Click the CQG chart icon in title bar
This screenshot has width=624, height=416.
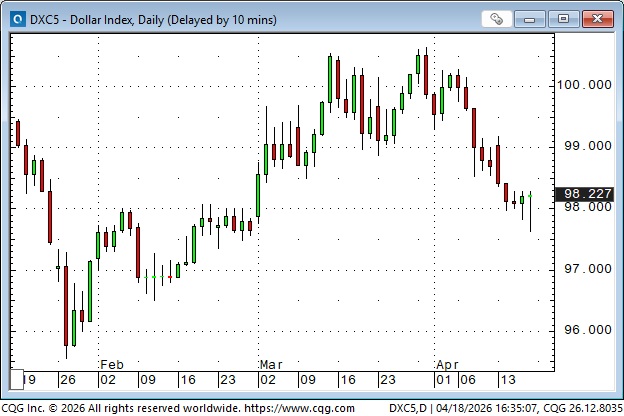click(x=14, y=19)
